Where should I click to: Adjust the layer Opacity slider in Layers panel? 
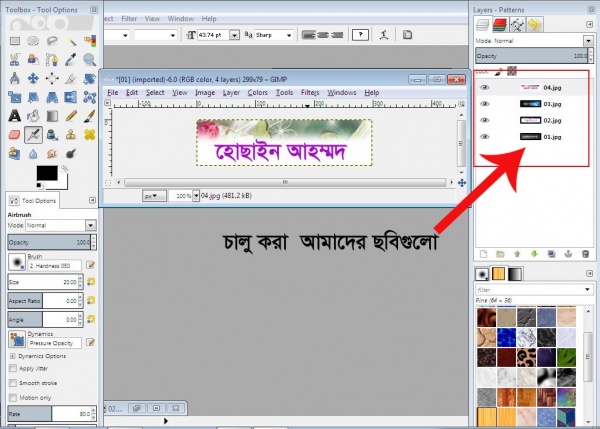534,56
